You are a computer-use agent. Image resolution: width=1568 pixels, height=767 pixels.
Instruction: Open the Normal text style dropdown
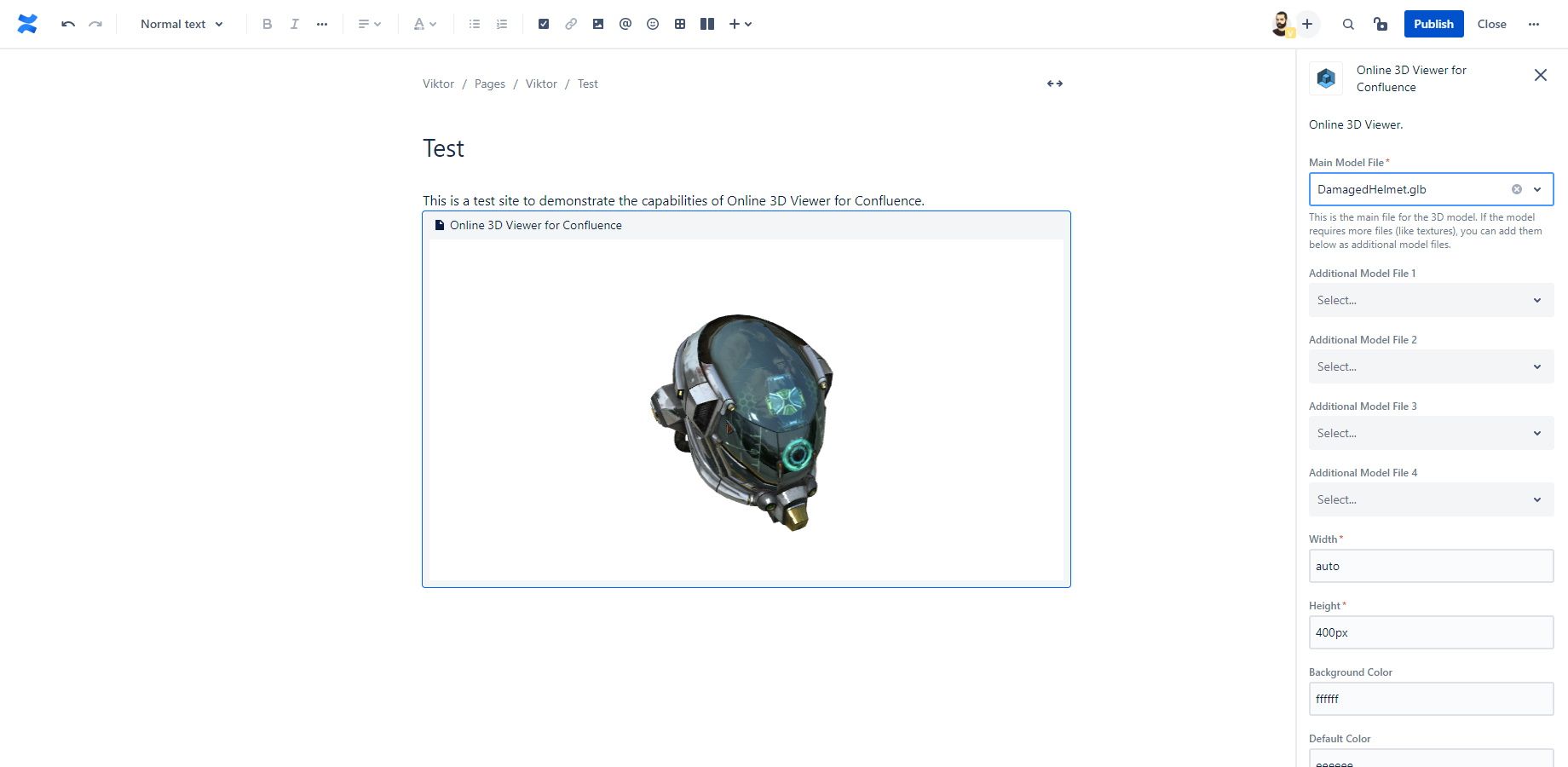coord(182,24)
